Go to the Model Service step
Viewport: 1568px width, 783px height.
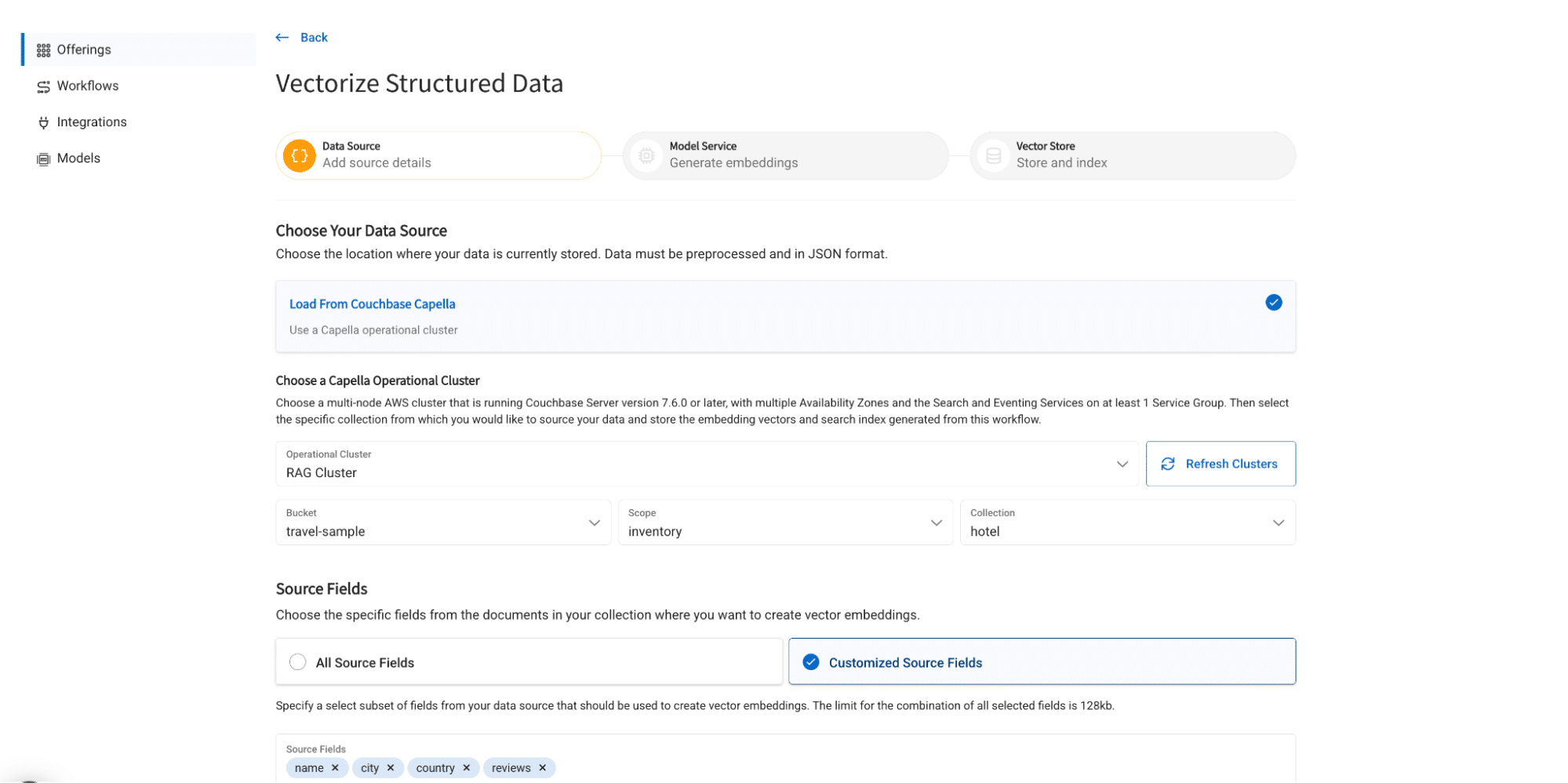785,155
